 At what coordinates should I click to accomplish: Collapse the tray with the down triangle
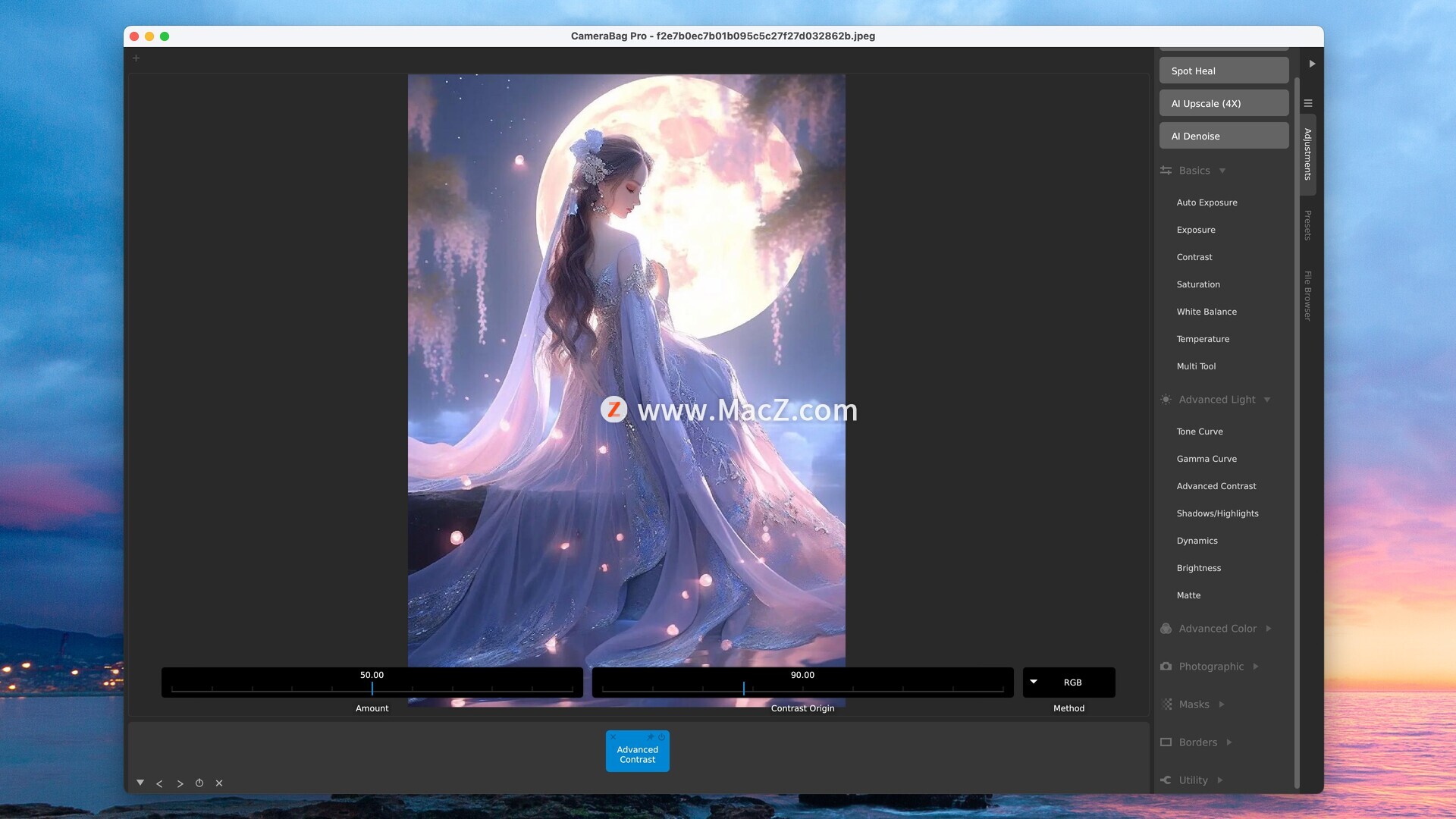(x=140, y=783)
